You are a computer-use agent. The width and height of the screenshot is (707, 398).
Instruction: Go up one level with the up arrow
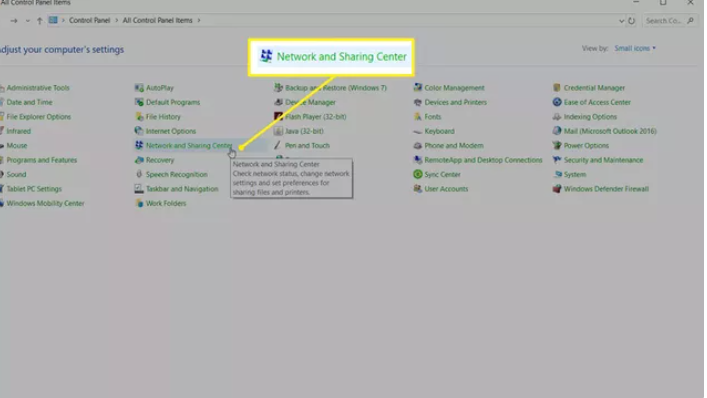[x=40, y=21]
